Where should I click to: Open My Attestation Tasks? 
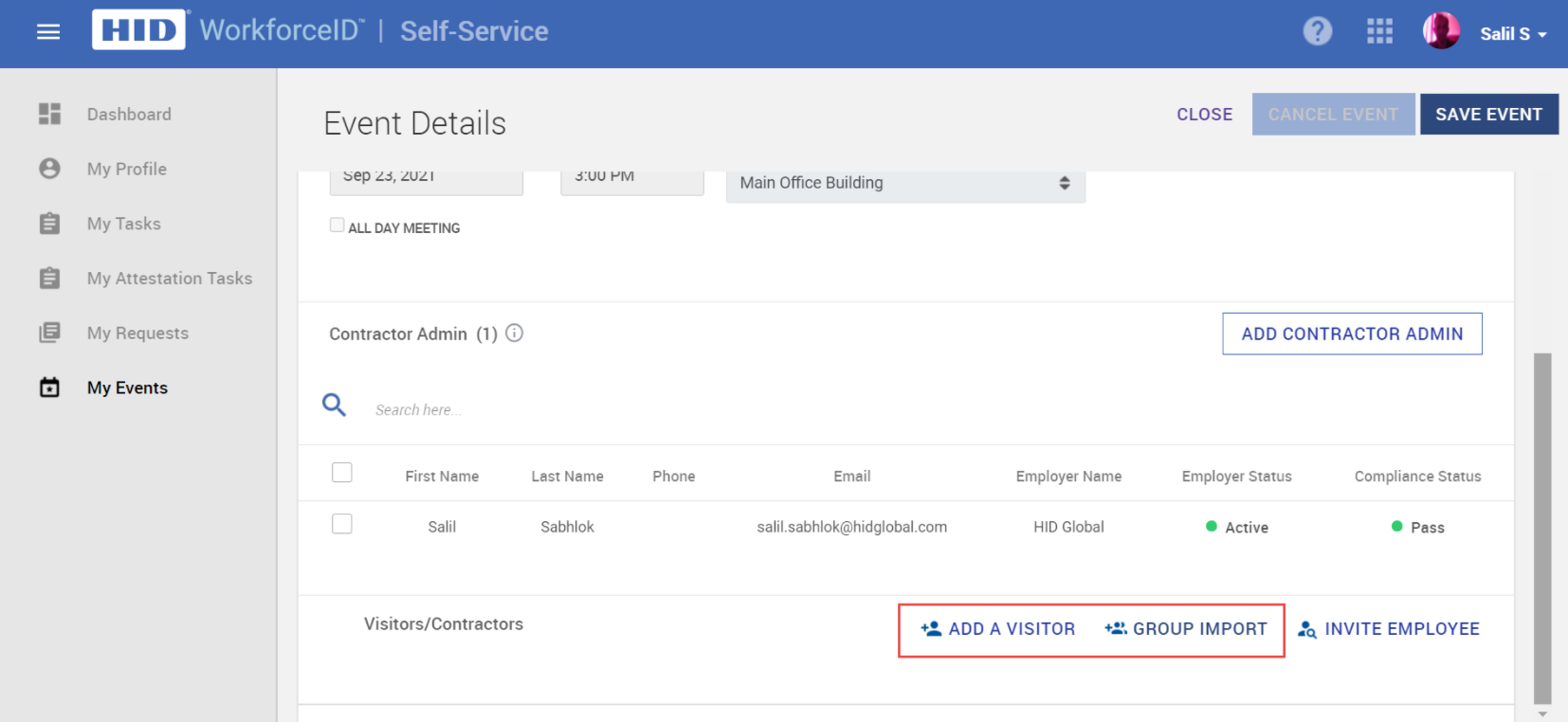(170, 279)
